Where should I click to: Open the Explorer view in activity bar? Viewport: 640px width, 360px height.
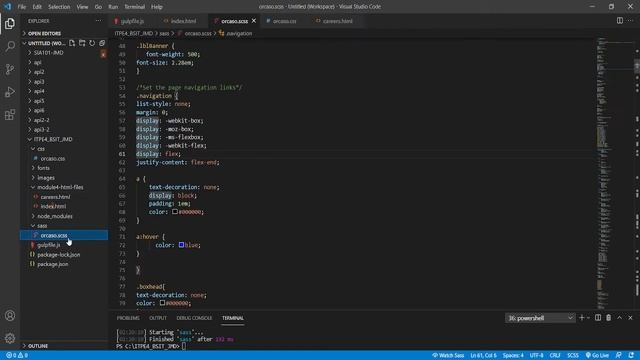click(x=10, y=24)
